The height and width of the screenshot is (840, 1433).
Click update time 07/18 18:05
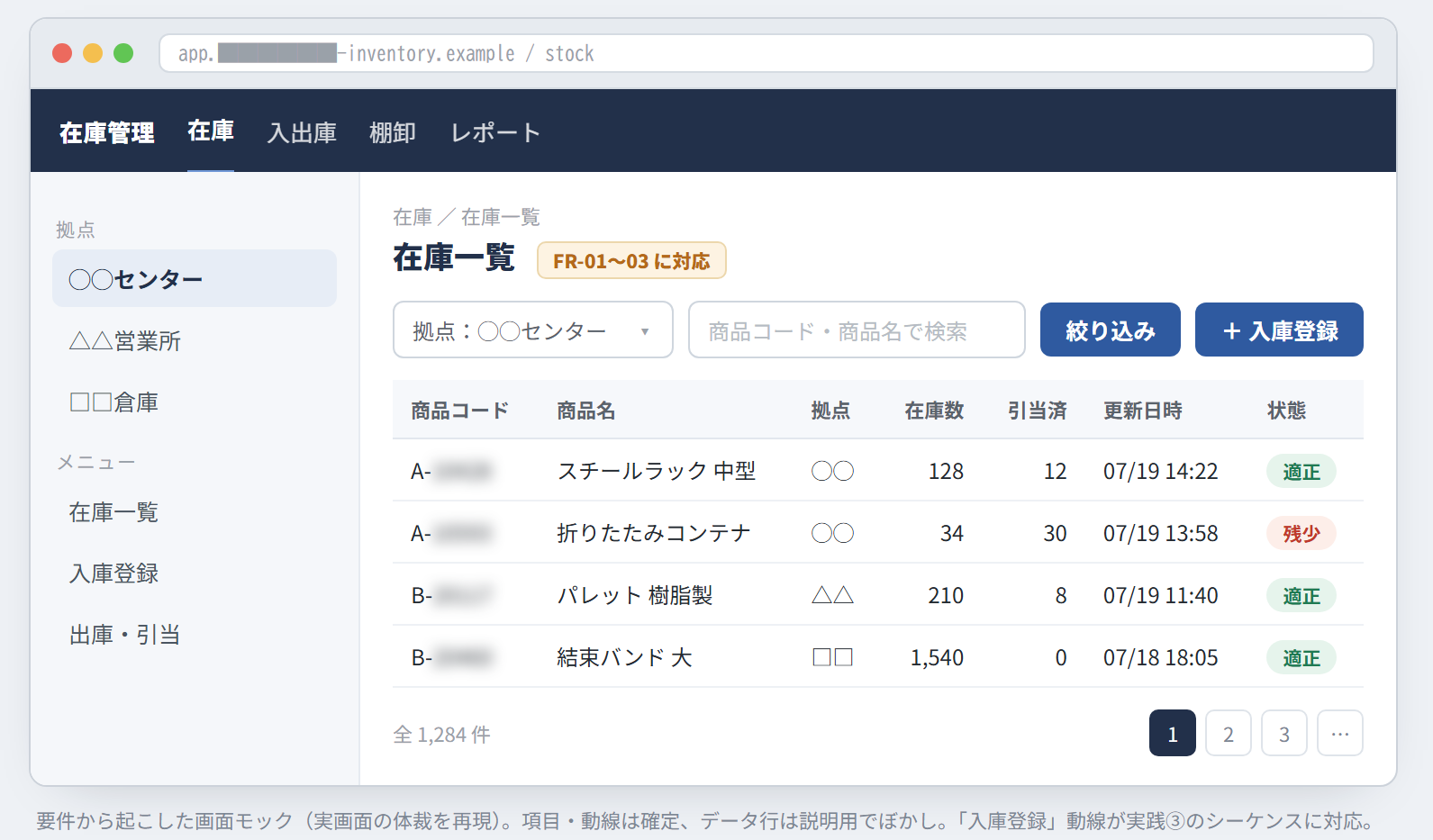[x=1161, y=657]
